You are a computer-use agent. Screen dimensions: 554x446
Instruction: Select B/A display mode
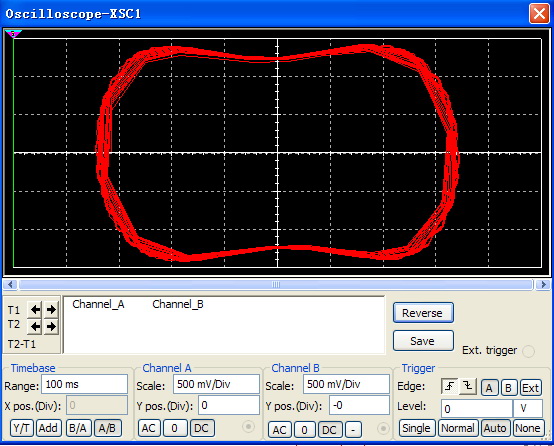[x=78, y=428]
